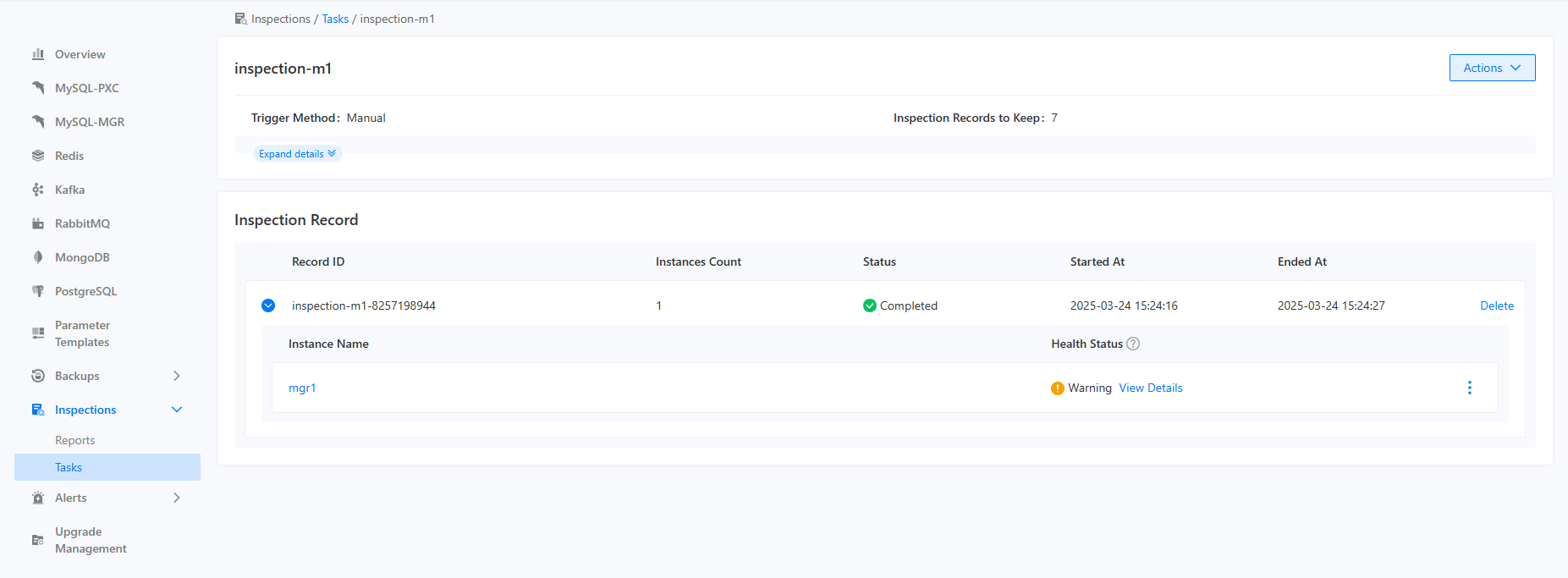Delete the inspection record
This screenshot has width=1568, height=578.
[1496, 306]
